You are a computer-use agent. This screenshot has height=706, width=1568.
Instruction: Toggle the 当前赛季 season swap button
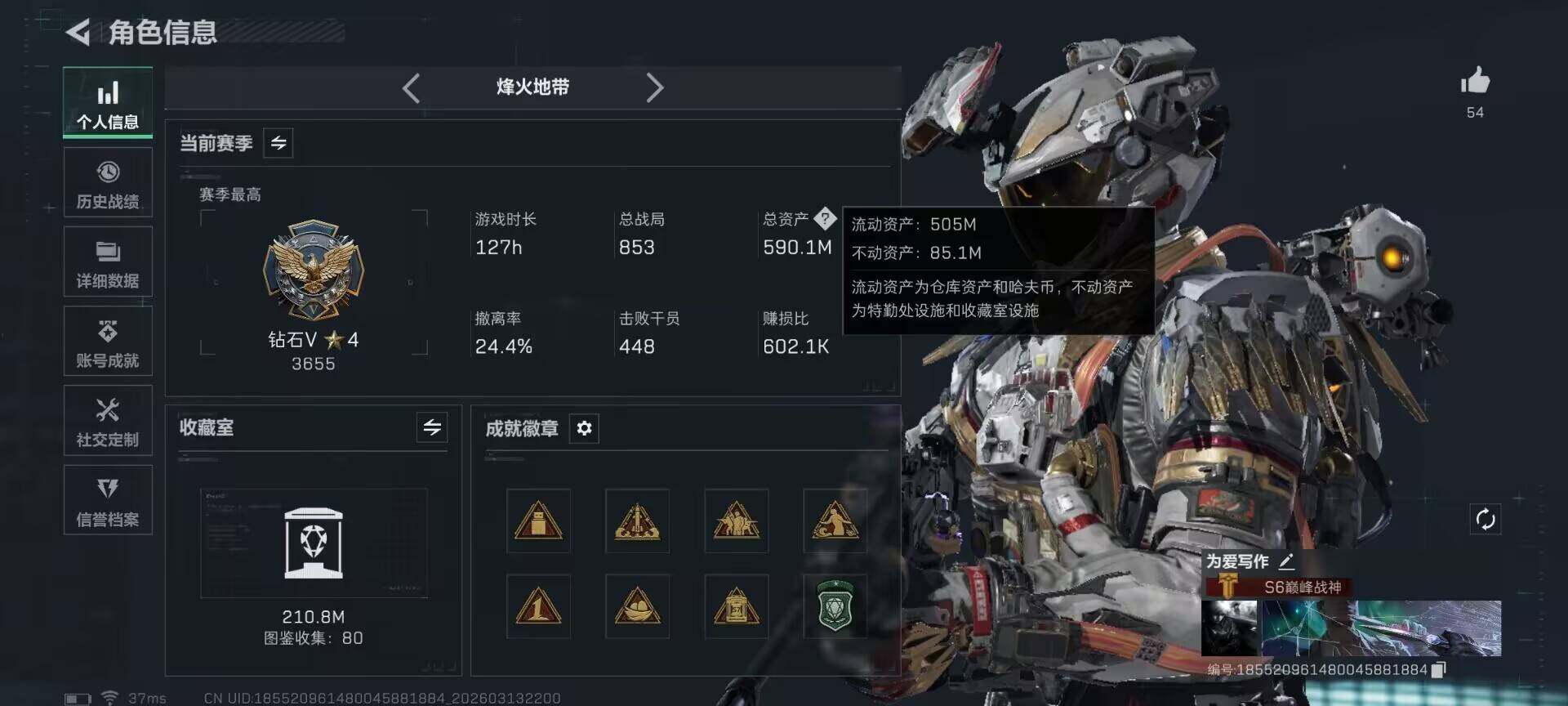click(x=278, y=144)
